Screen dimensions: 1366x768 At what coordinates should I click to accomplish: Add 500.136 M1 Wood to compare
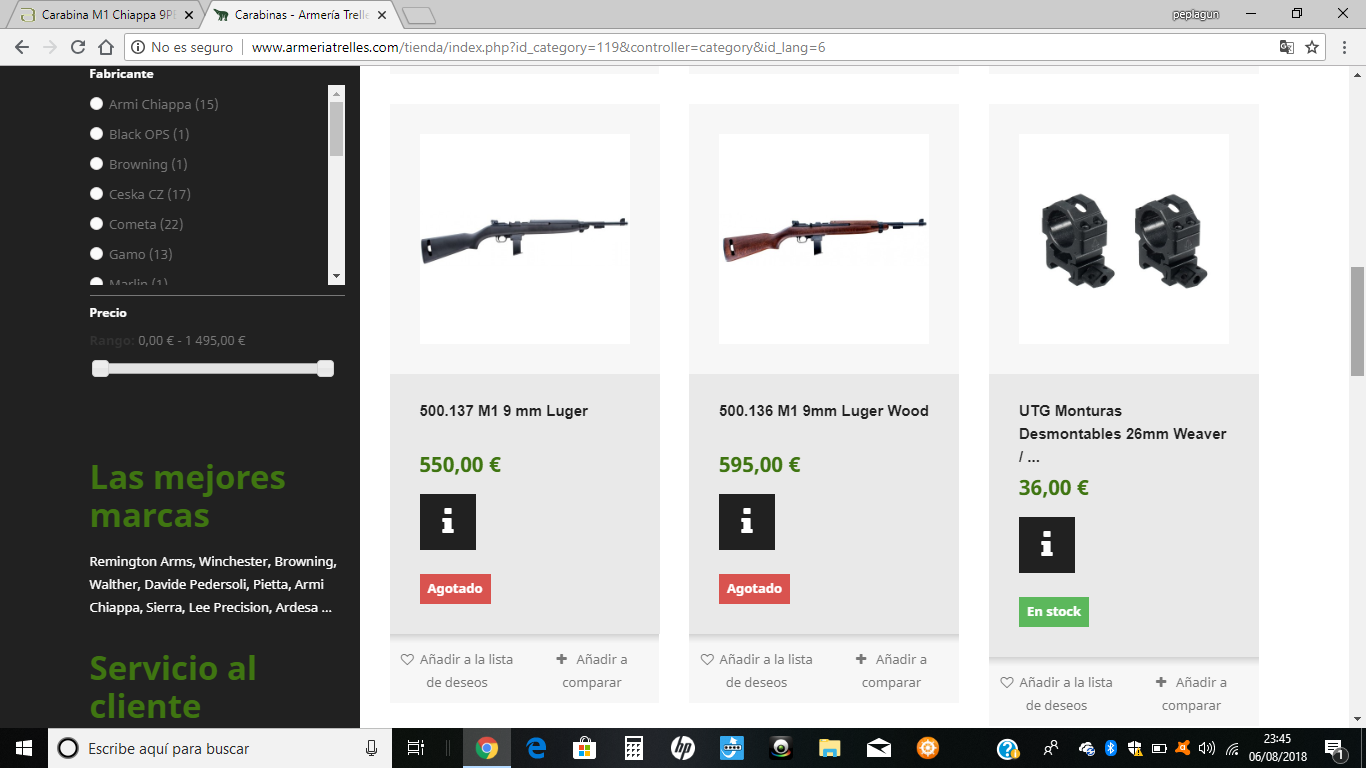click(x=891, y=671)
